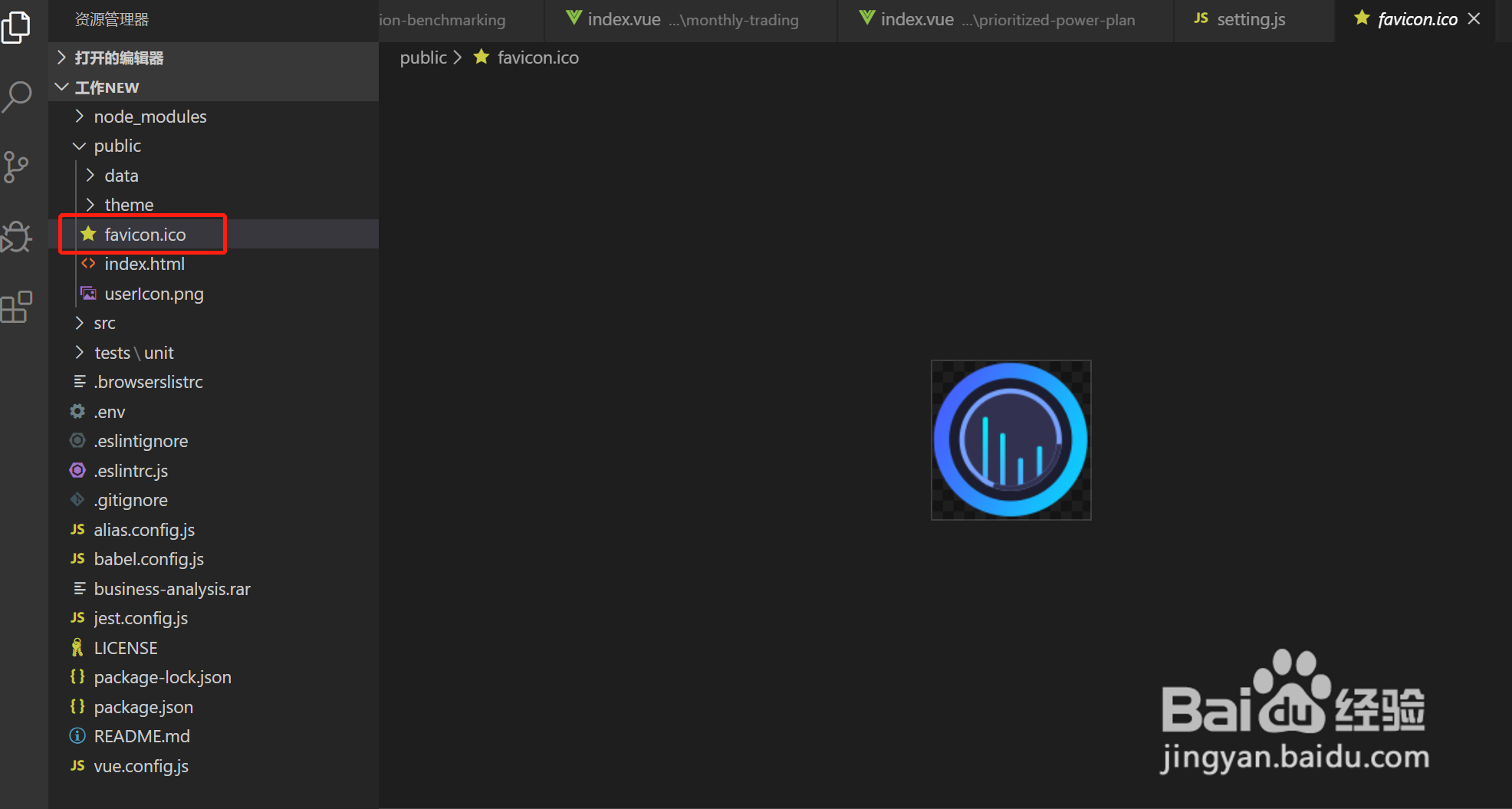The image size is (1512, 809).
Task: Click the favicon.ico breadcrumb segment
Action: coord(538,58)
